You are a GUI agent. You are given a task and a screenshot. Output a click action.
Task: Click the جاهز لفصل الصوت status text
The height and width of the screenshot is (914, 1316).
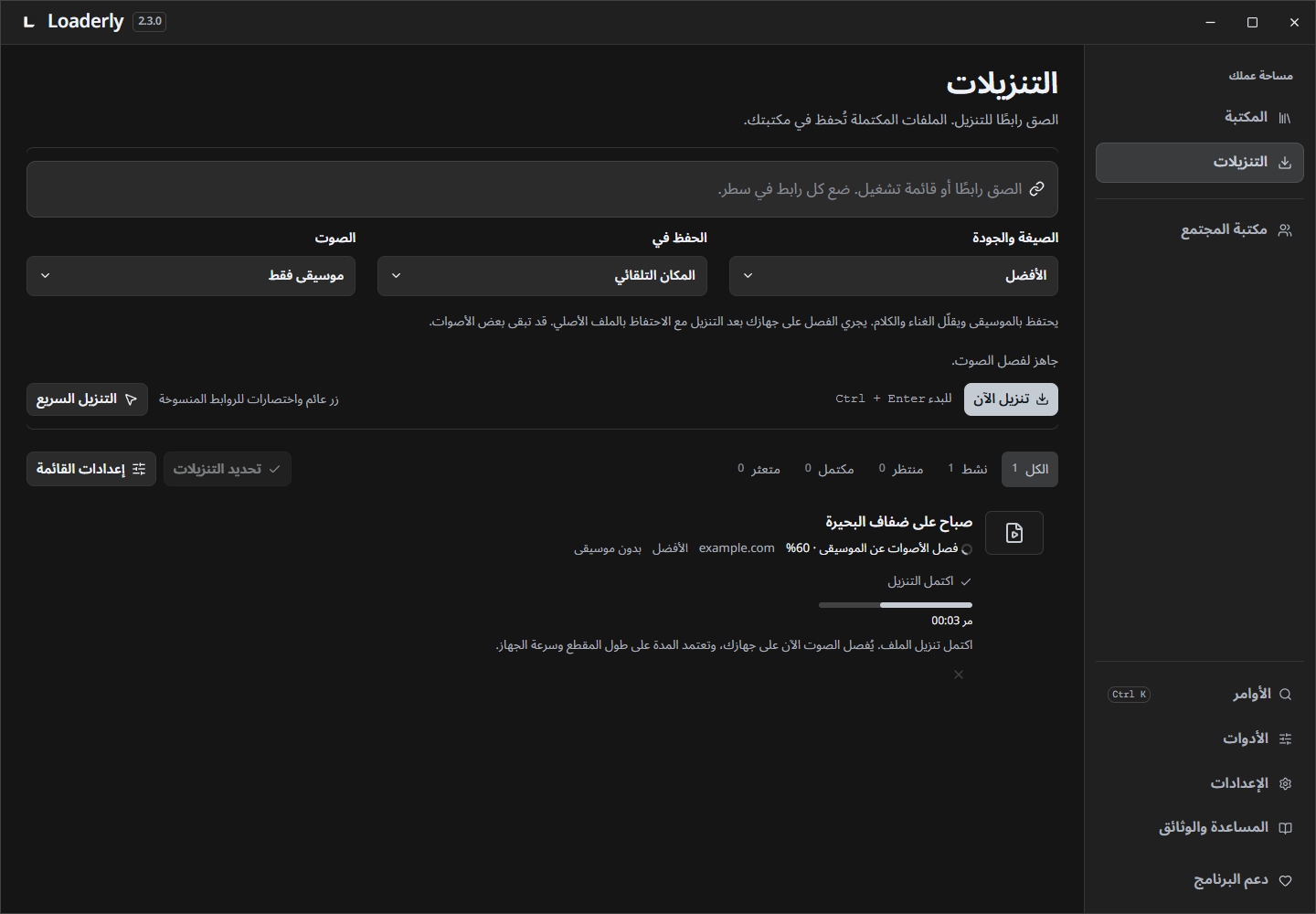click(x=1004, y=361)
